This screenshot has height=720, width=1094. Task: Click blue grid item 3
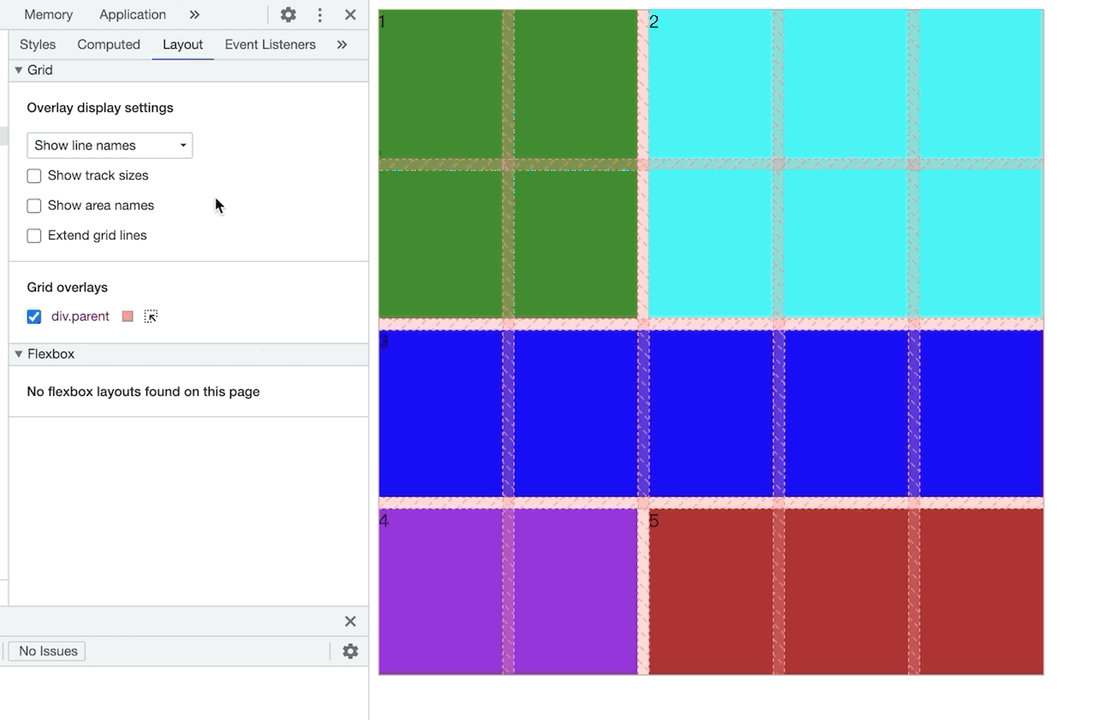711,413
